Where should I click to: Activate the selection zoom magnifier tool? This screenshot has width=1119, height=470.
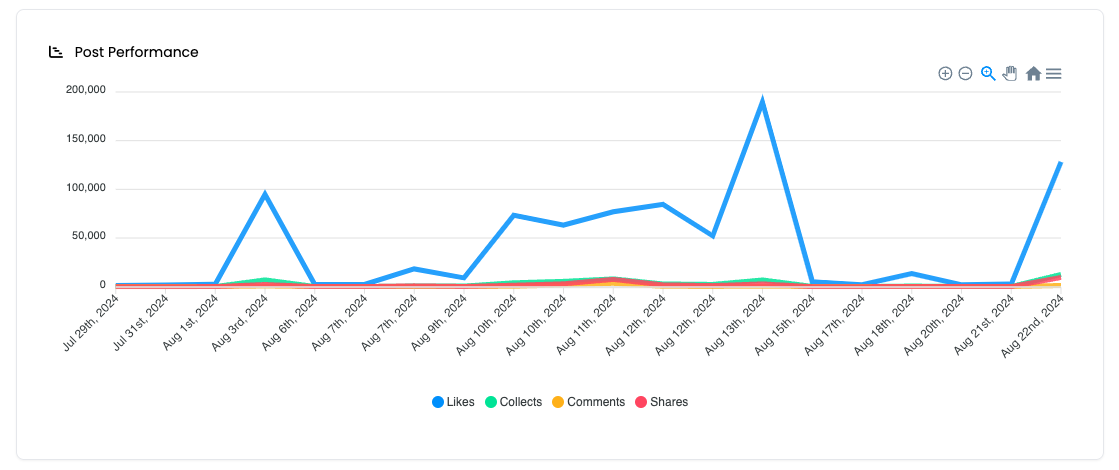(x=988, y=73)
